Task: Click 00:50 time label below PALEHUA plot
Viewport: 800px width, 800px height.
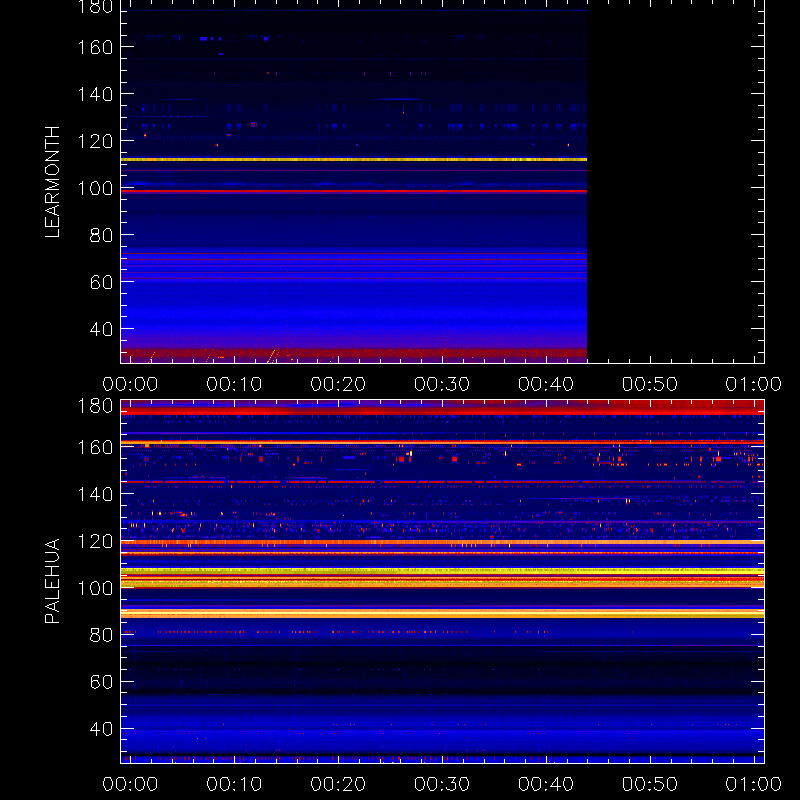Action: [650, 784]
